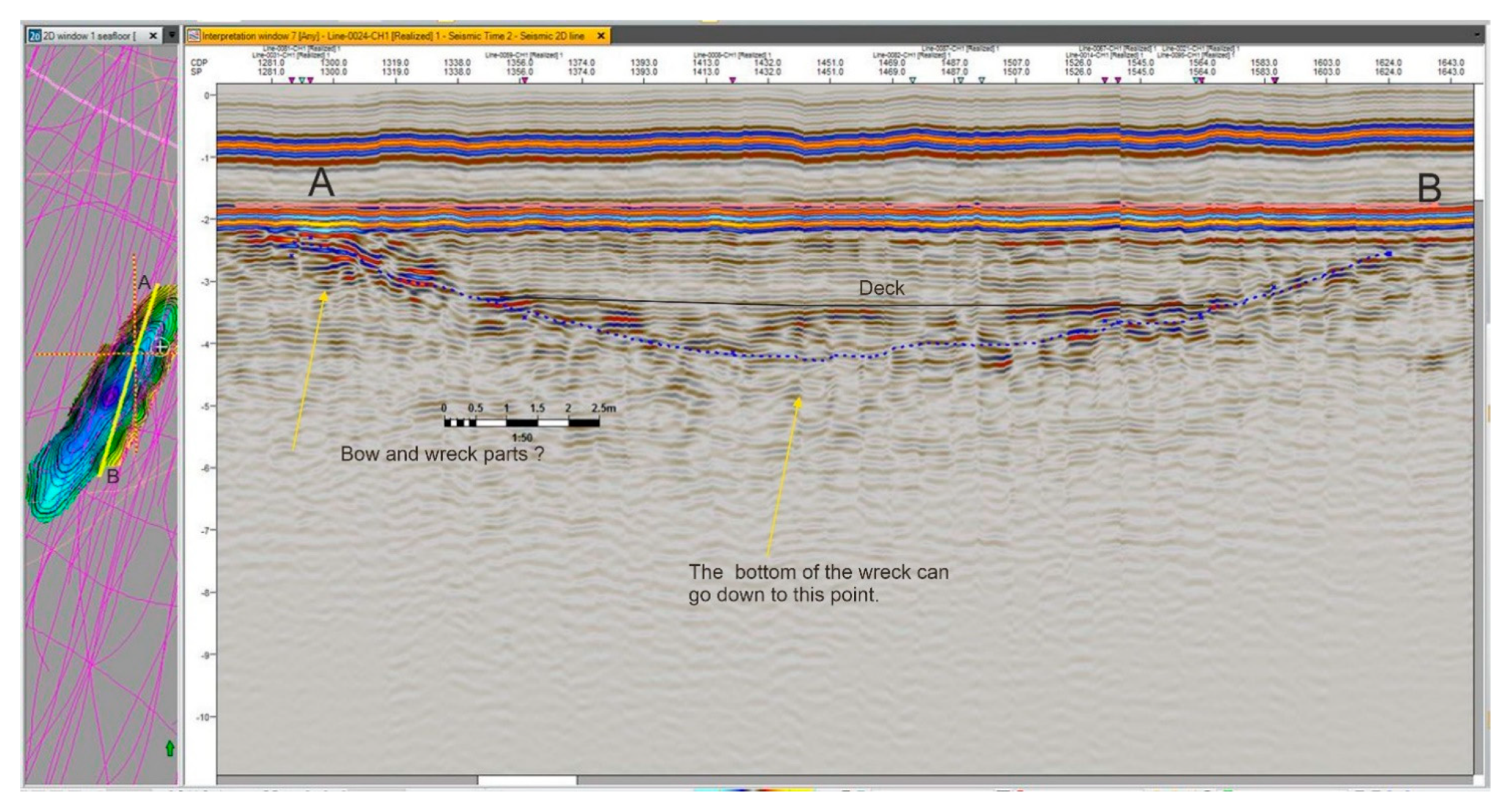The image size is (1512, 810).
Task: Click the 1:50 scale bar on the seismic section
Action: tap(521, 422)
